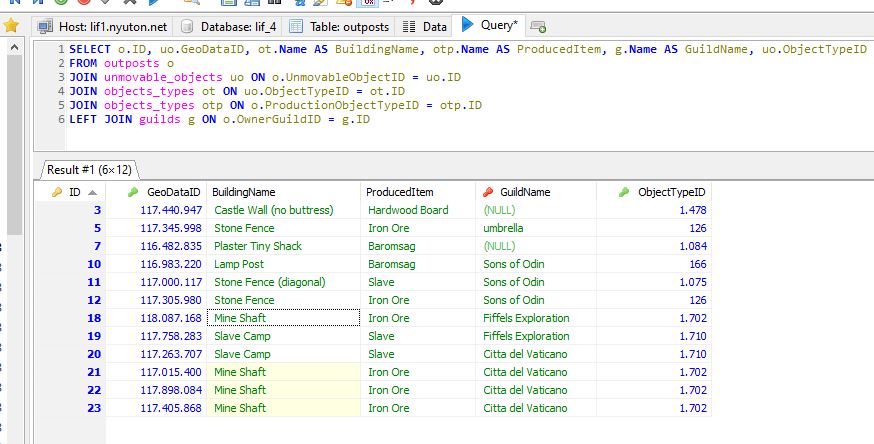
Task: Select the Result #1 tab
Action: (x=90, y=169)
